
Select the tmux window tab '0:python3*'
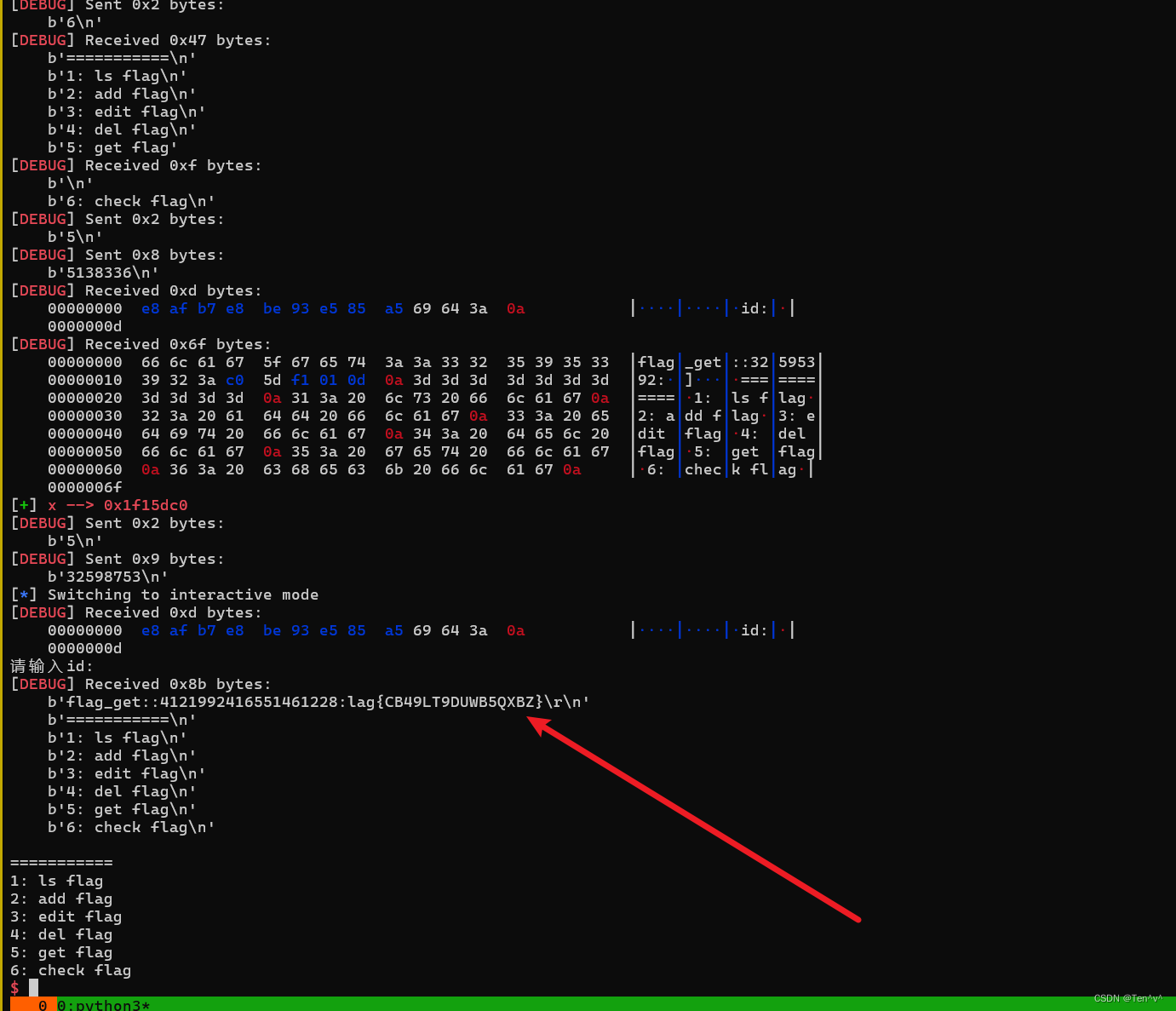(x=103, y=1005)
